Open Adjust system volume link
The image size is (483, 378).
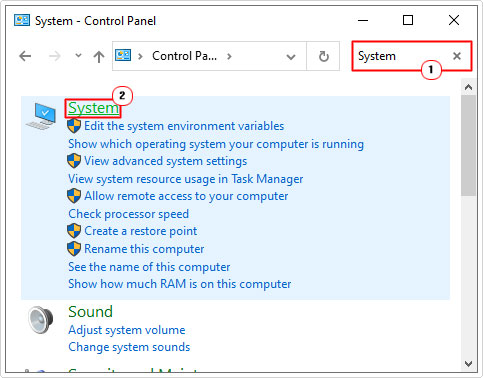click(127, 330)
